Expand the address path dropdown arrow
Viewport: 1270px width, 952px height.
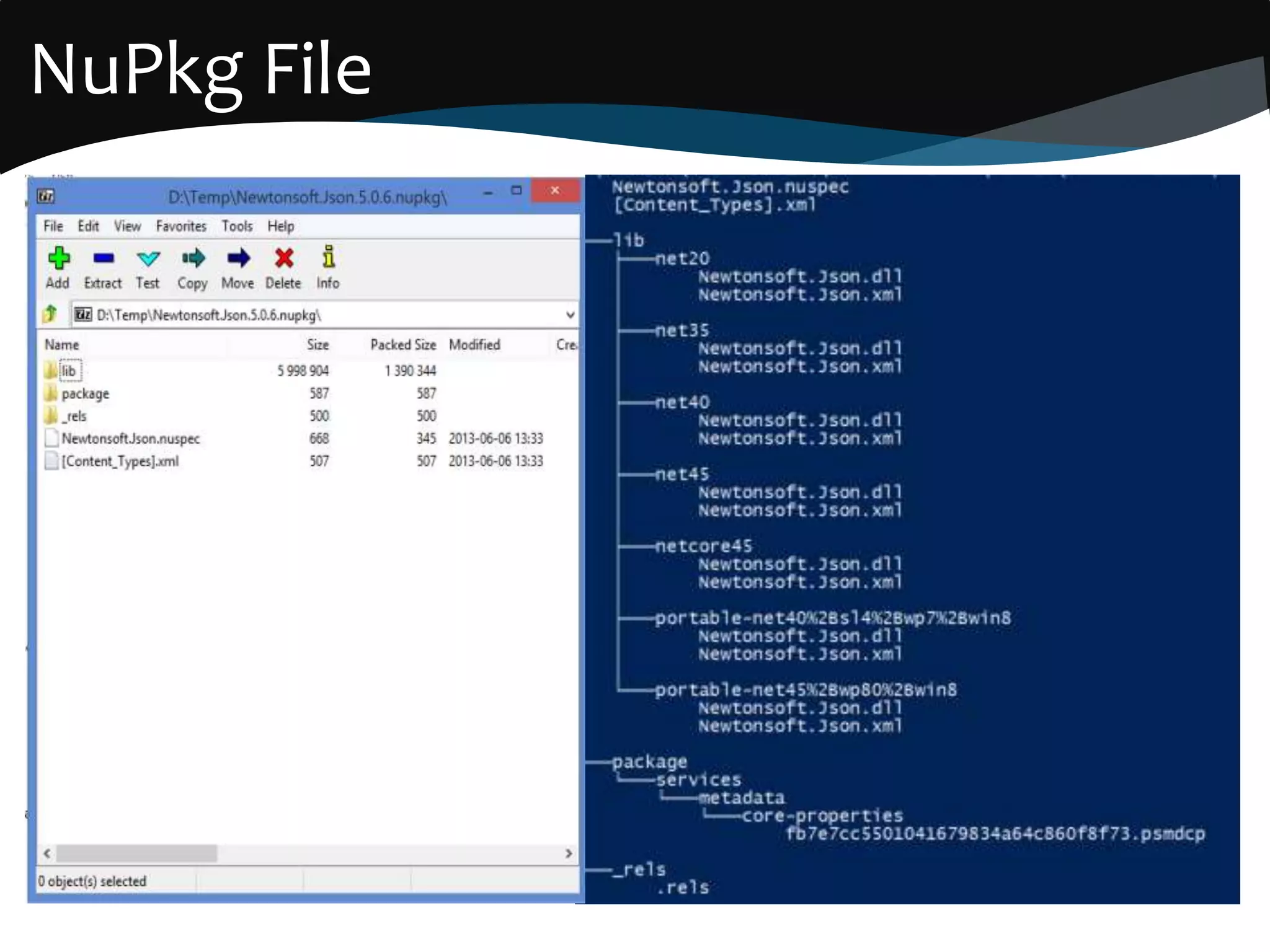[570, 315]
